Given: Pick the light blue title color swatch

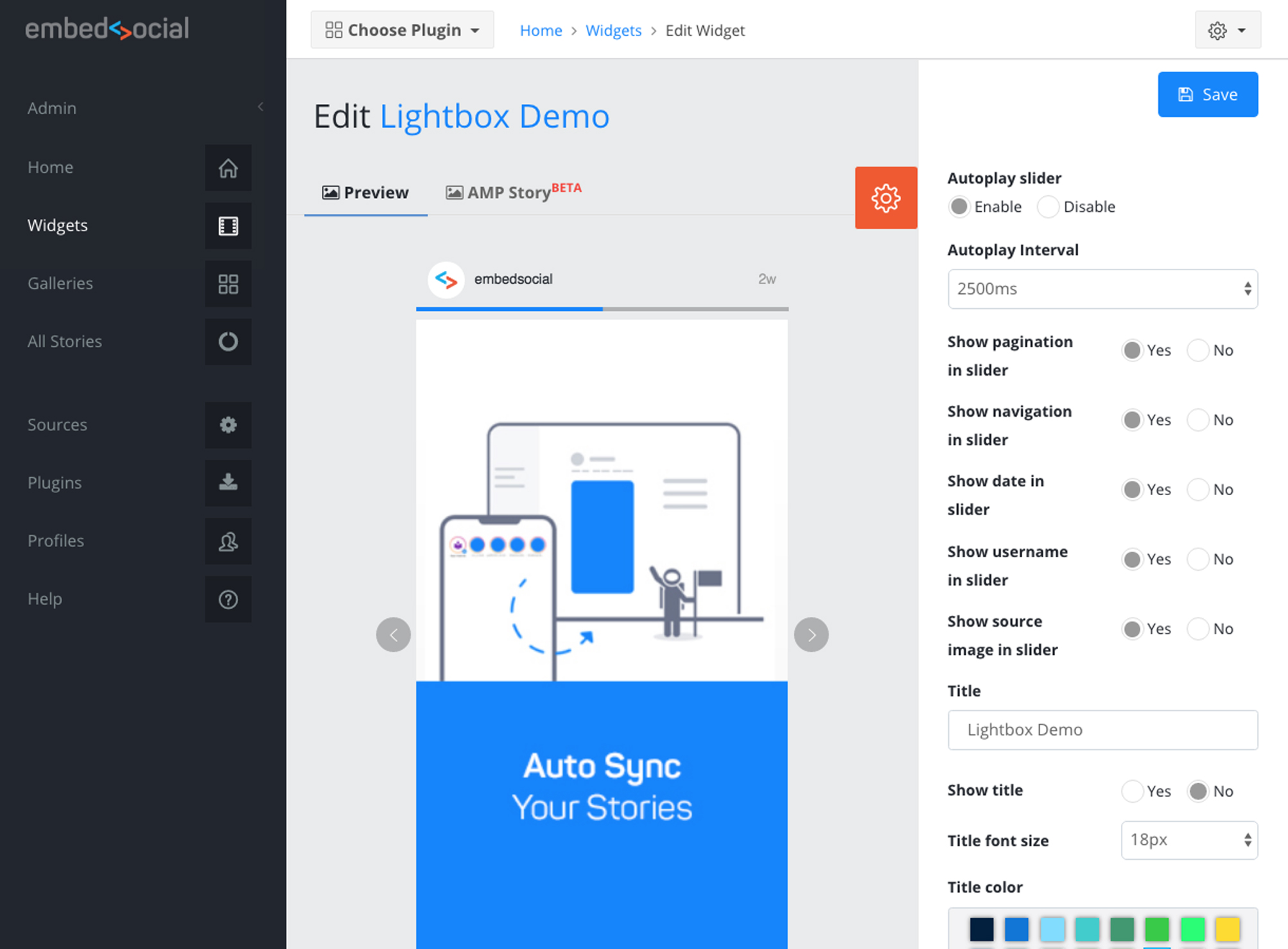Looking at the screenshot, I should click(1052, 929).
